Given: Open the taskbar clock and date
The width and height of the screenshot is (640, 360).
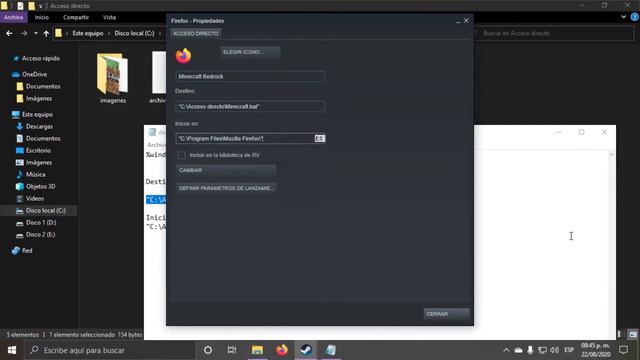Looking at the screenshot, I should coord(596,350).
